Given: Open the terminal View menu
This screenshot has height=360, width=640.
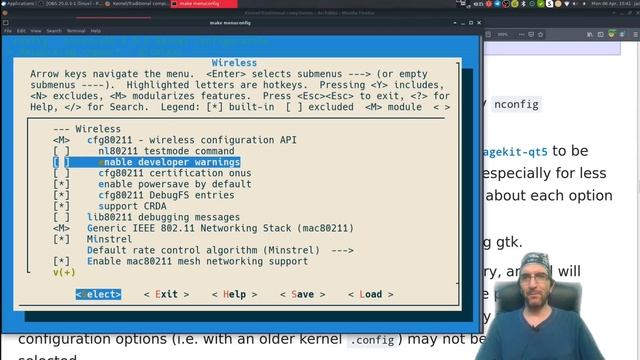Looking at the screenshot, I should click(36, 31).
